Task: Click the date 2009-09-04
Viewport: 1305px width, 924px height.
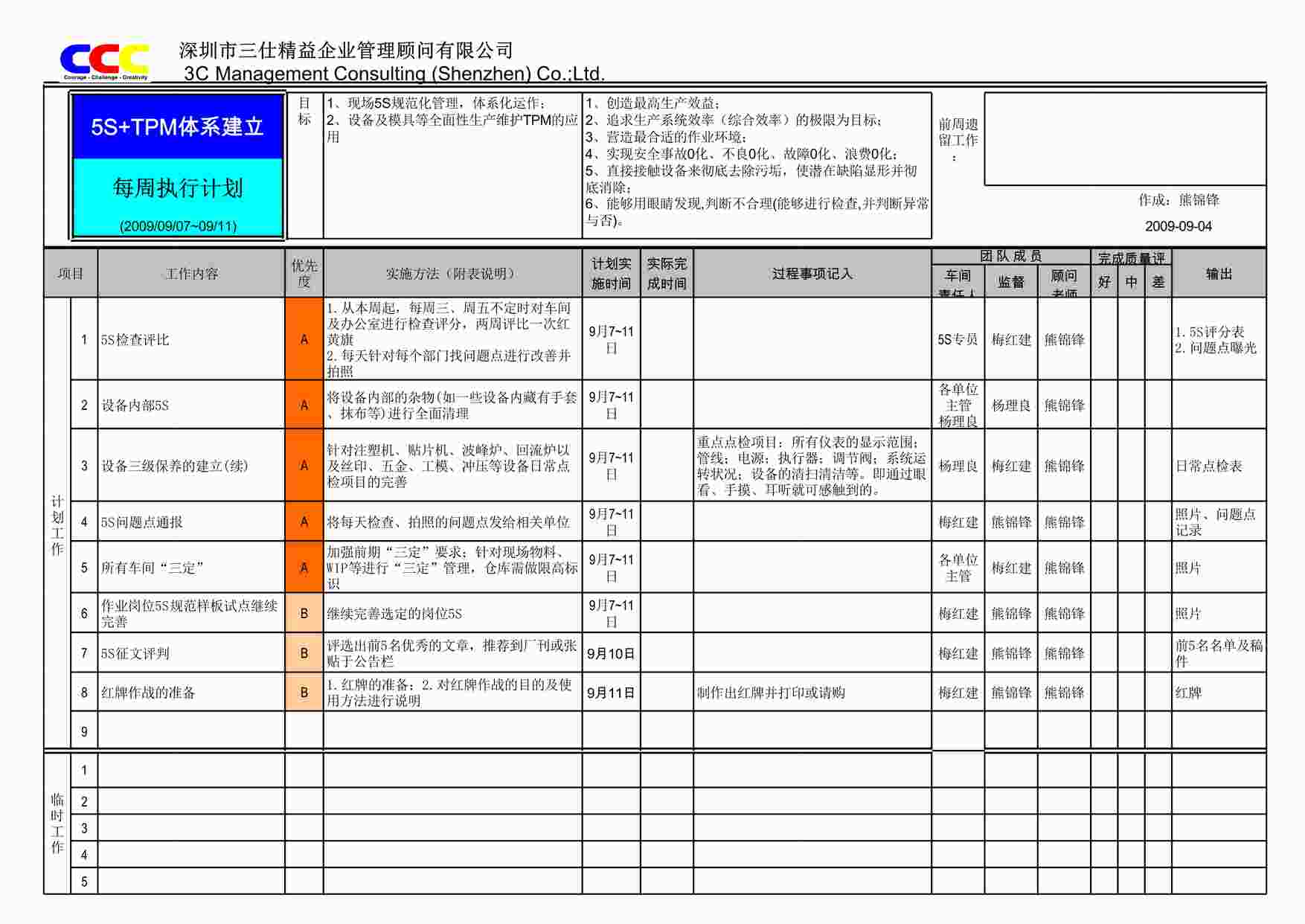Action: pos(1178,226)
